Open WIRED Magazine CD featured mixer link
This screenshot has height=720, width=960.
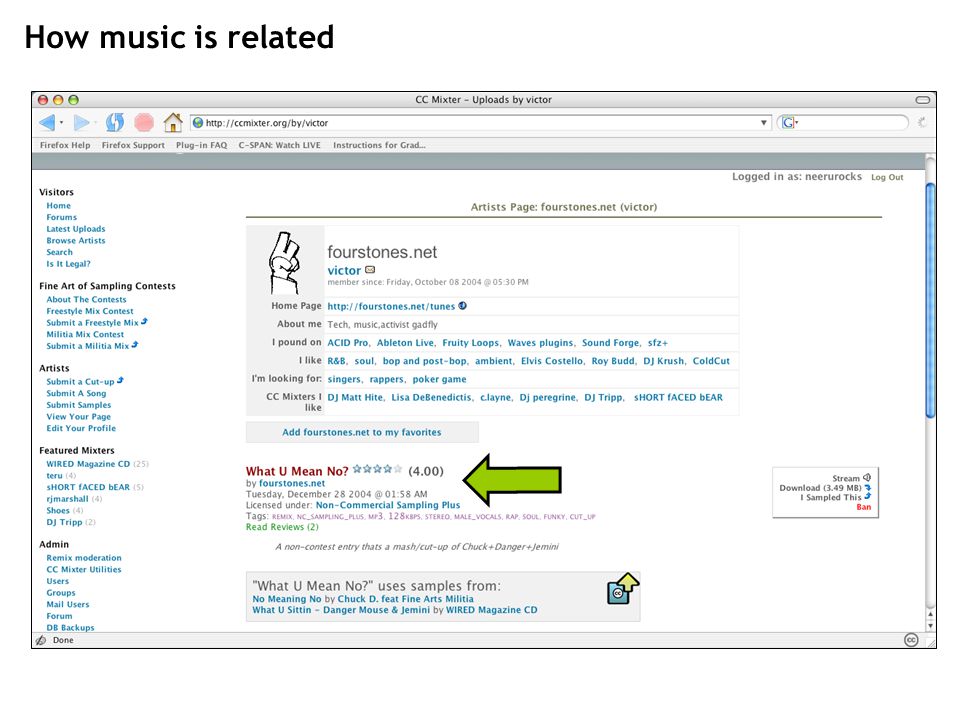(x=88, y=464)
